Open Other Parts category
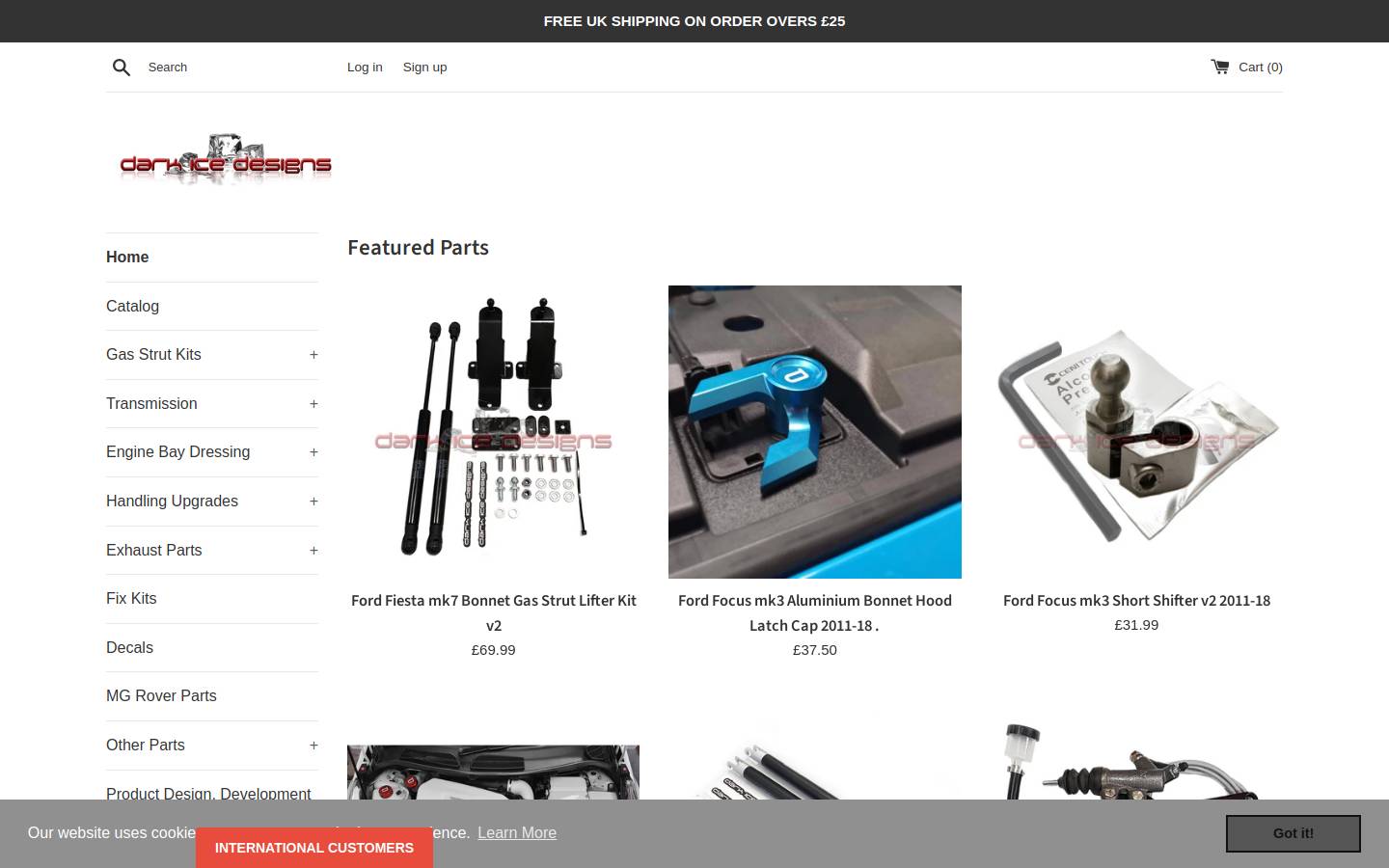Viewport: 1389px width, 868px height. pyautogui.click(x=145, y=745)
